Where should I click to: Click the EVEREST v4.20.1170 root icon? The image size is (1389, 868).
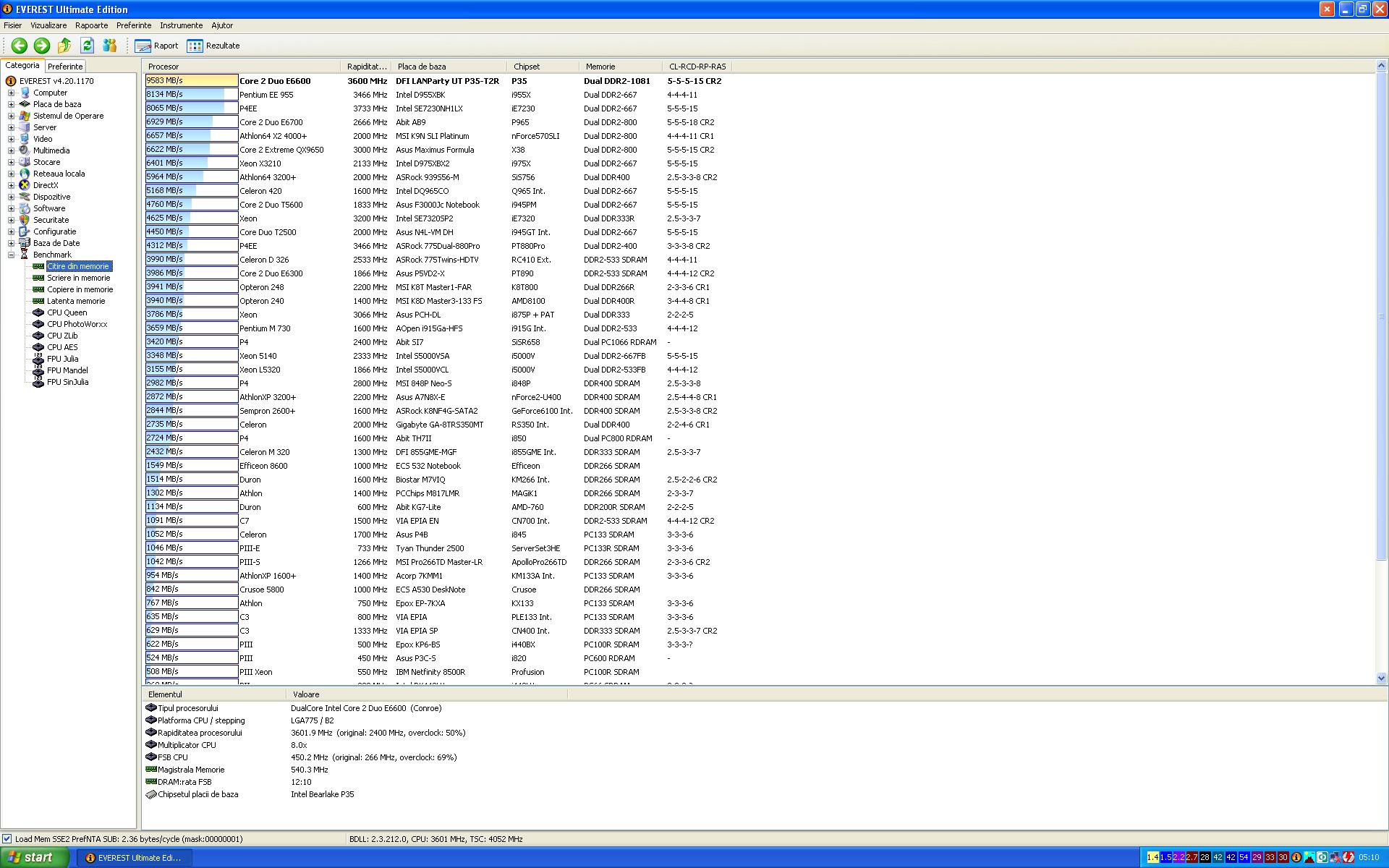(11, 81)
